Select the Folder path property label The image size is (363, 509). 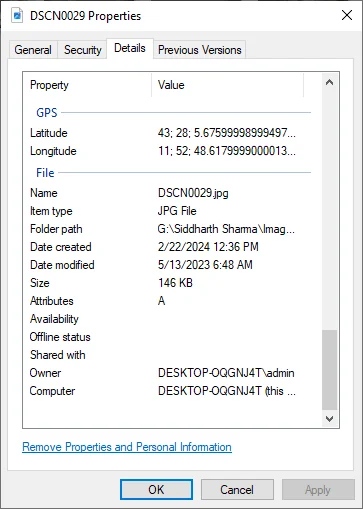pyautogui.click(x=56, y=229)
